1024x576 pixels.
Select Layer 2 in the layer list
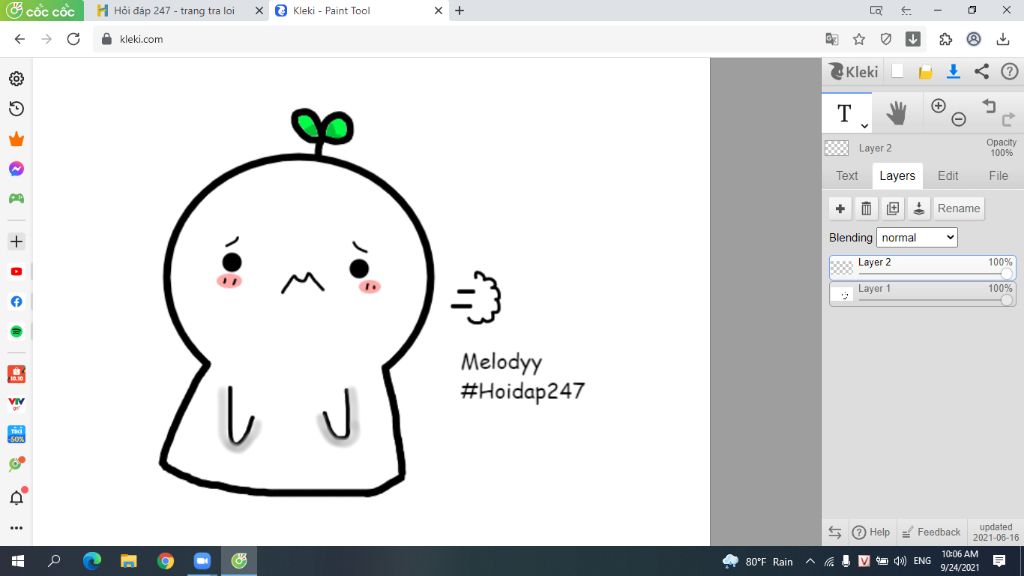pyautogui.click(x=922, y=267)
